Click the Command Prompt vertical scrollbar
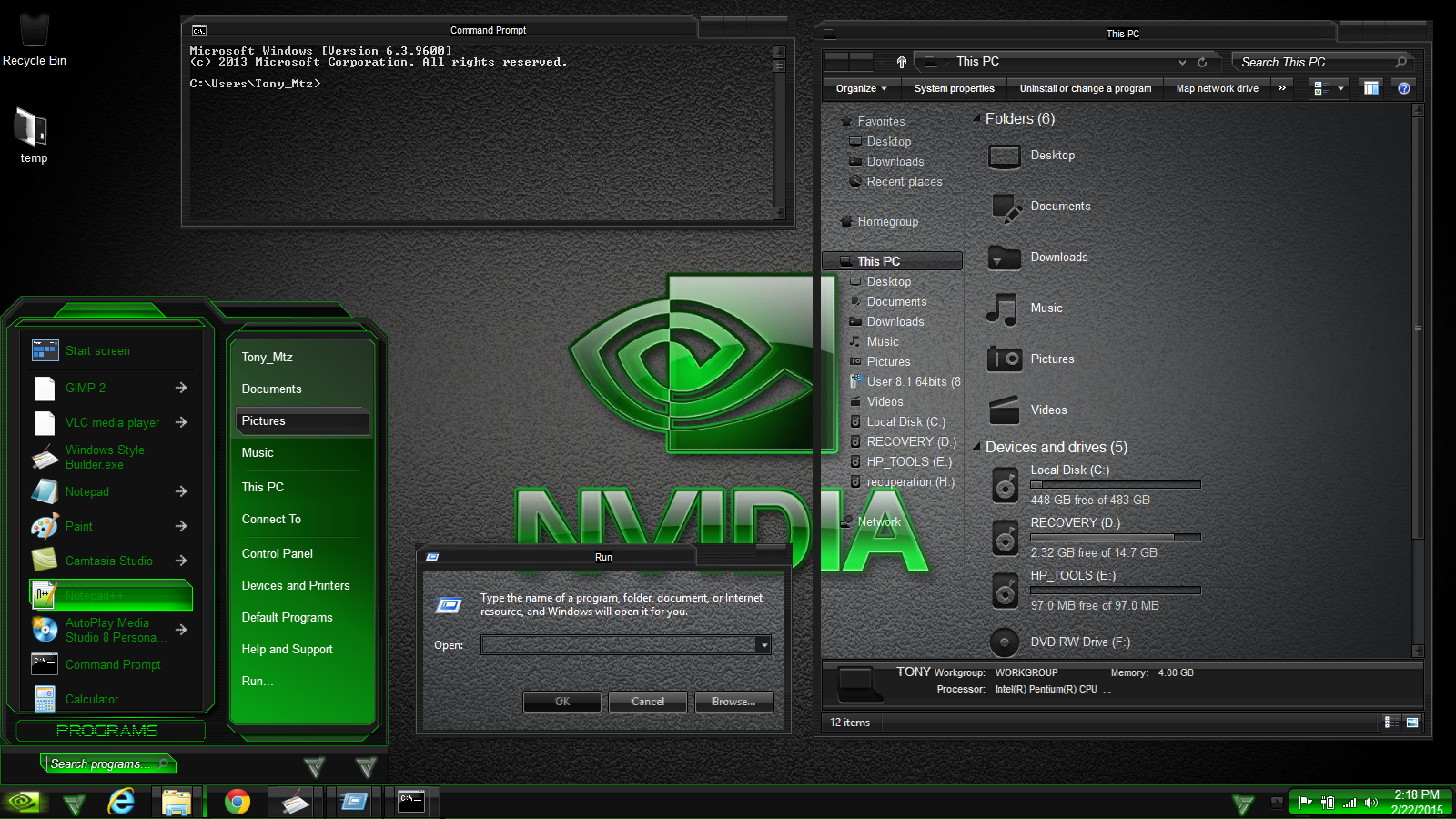Screen dimensions: 1456x819 click(x=779, y=132)
